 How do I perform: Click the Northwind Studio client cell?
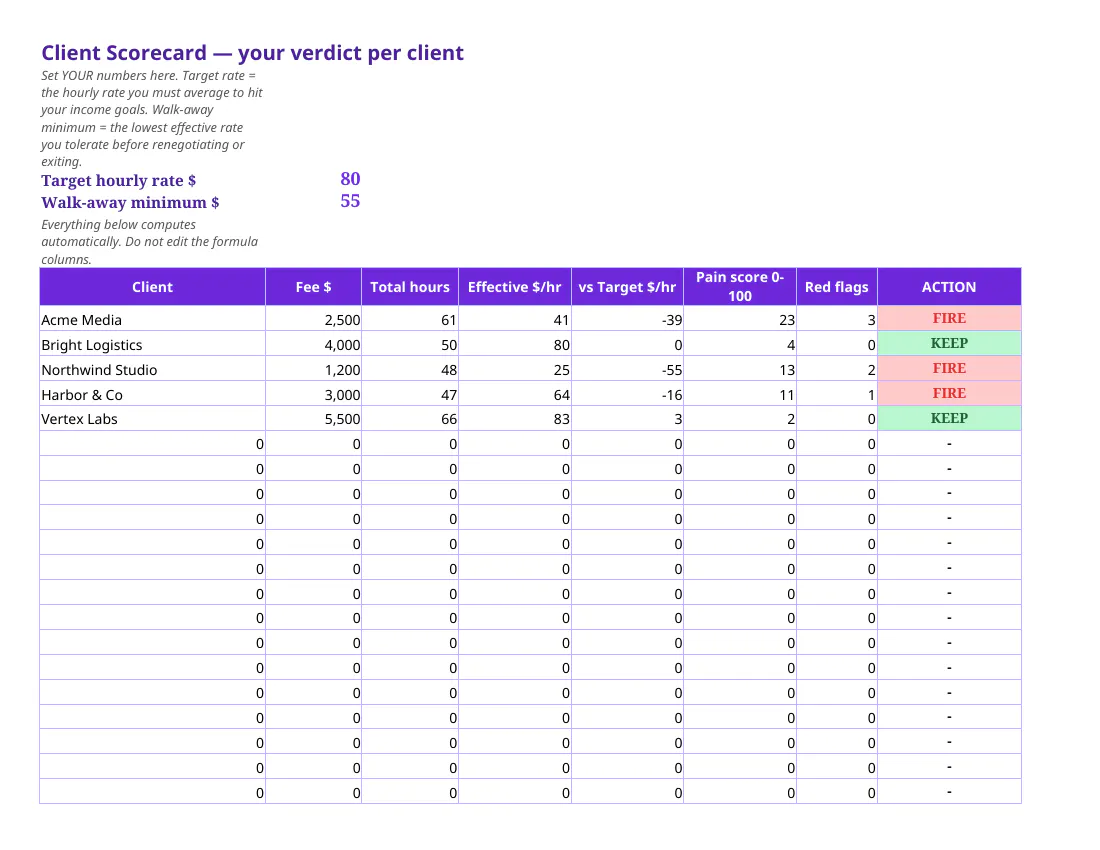[x=152, y=370]
